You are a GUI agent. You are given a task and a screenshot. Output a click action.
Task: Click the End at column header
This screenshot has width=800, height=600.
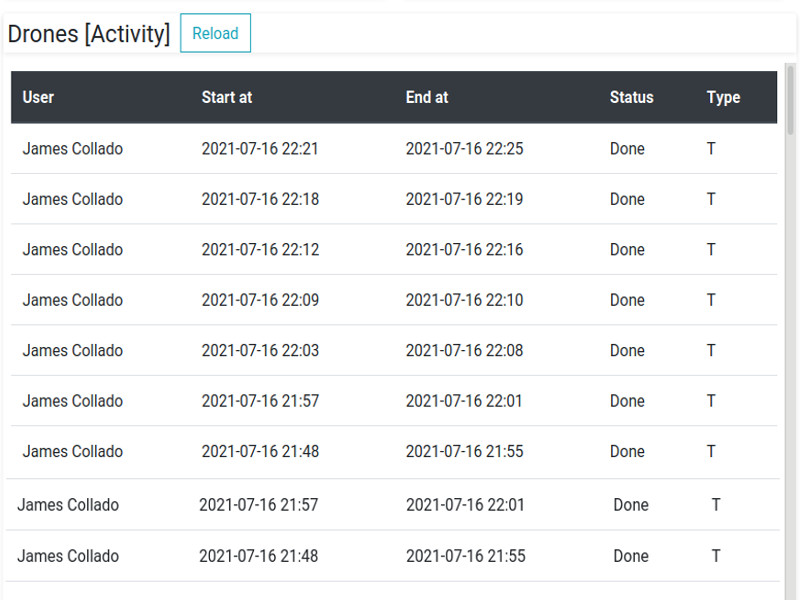click(427, 97)
